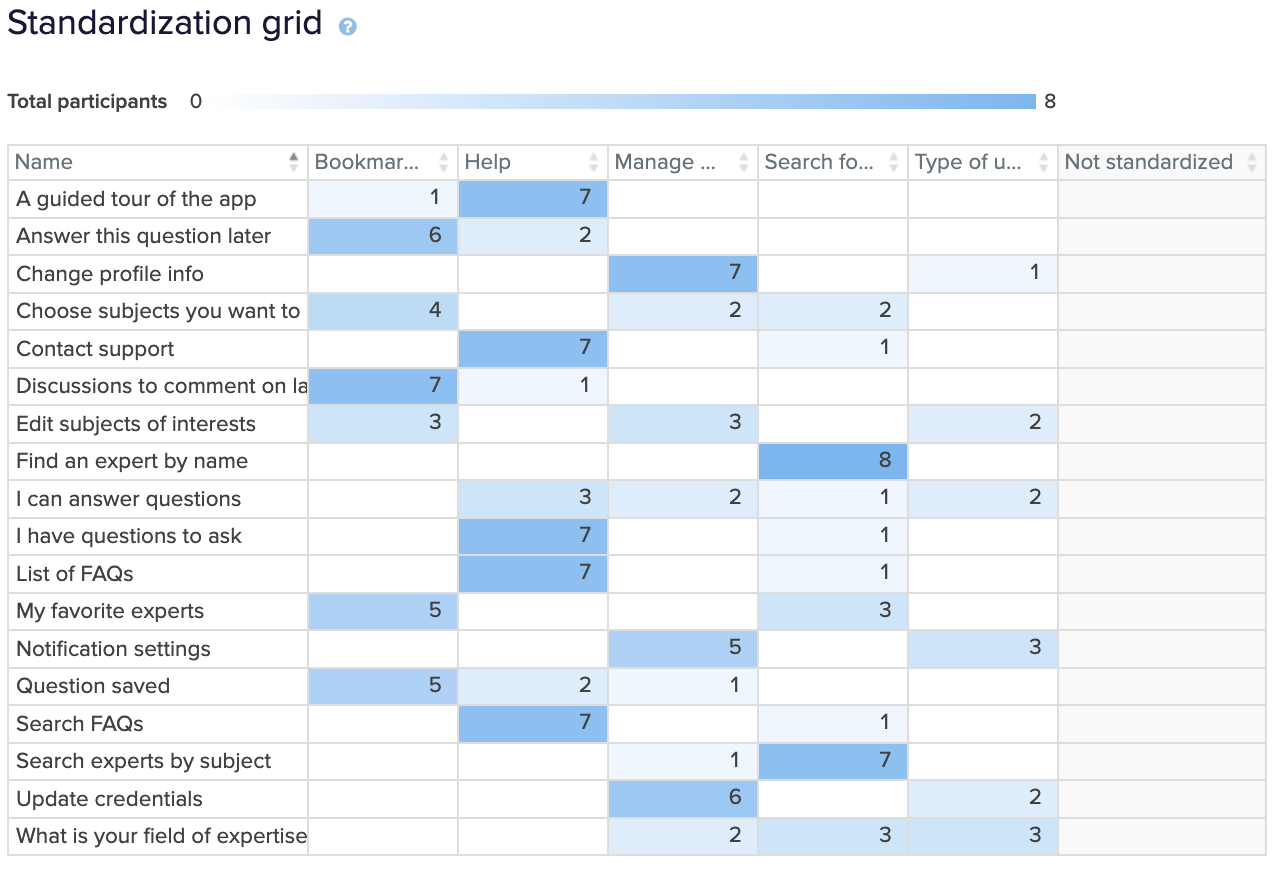Viewport: 1281px width, 871px height.
Task: Sort table by Name column arrows
Action: [293, 162]
